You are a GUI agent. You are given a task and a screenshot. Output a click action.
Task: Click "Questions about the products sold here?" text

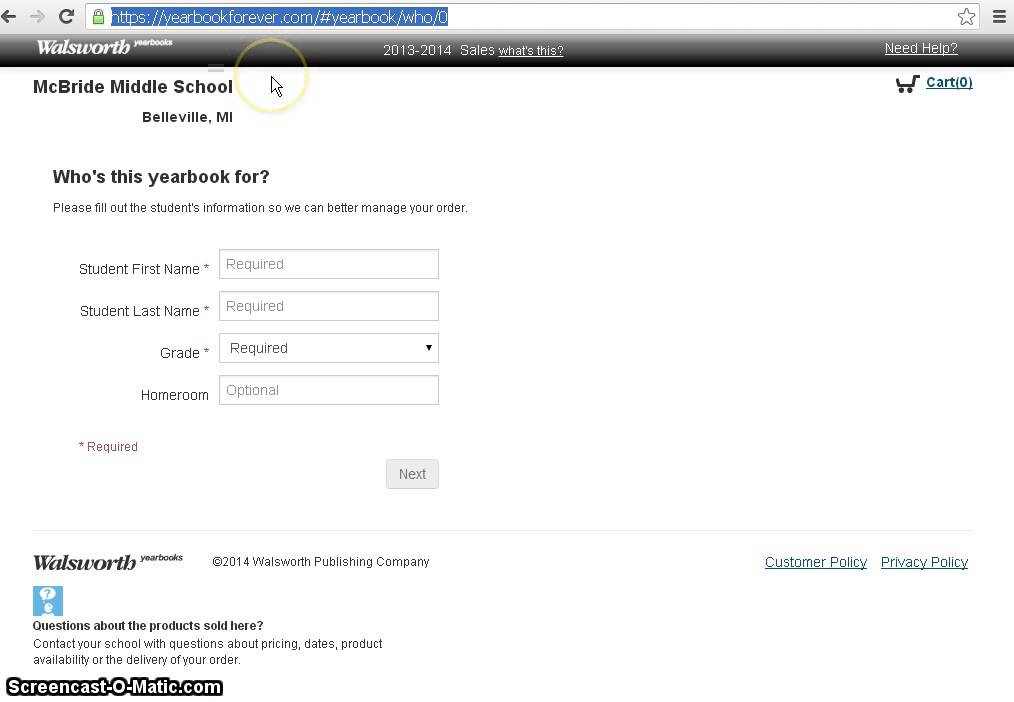pyautogui.click(x=148, y=626)
